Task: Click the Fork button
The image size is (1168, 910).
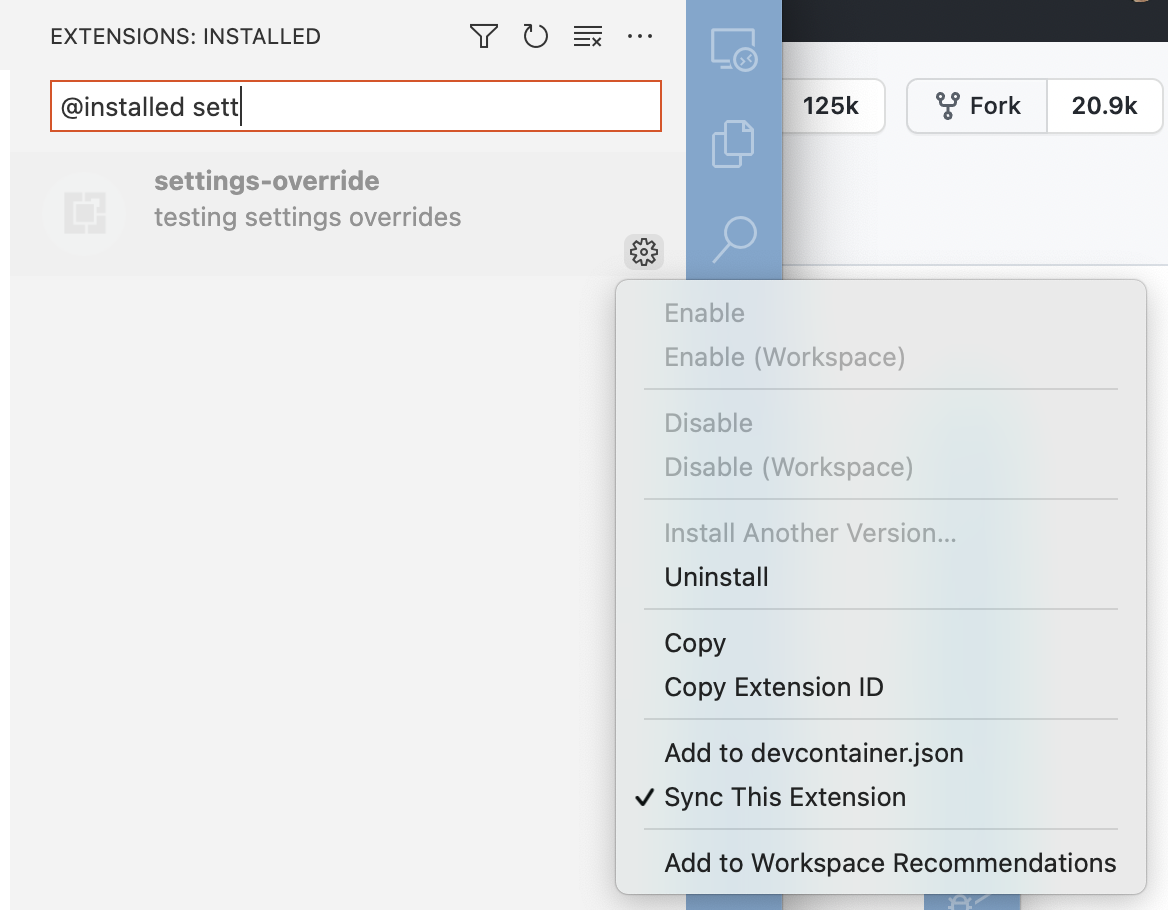Action: pos(975,105)
